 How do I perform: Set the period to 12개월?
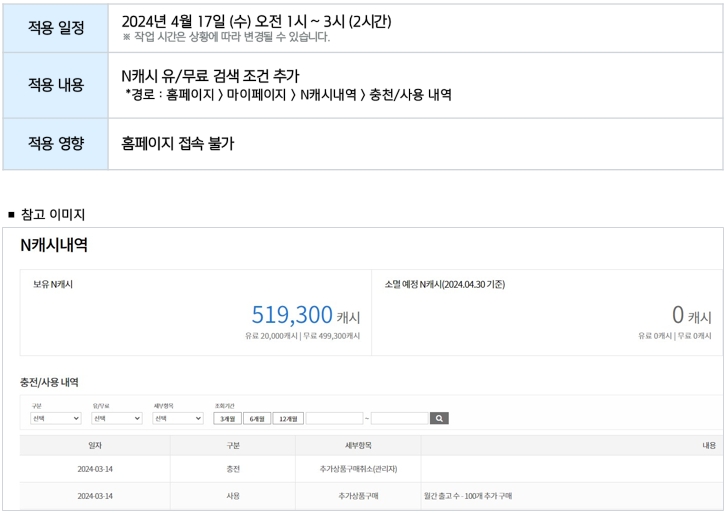click(288, 418)
